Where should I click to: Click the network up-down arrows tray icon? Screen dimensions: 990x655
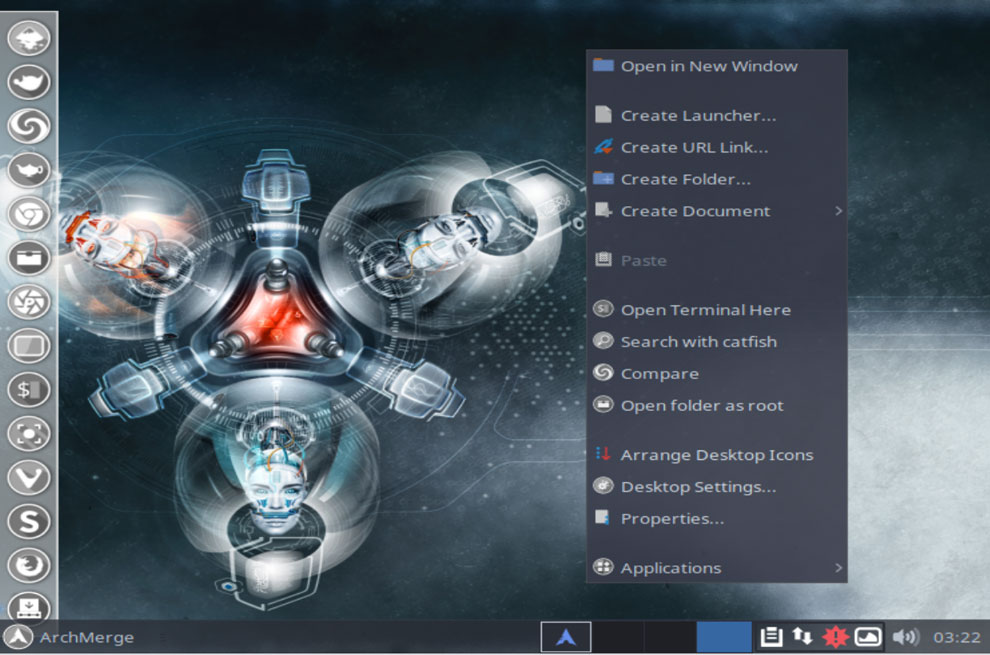(802, 637)
